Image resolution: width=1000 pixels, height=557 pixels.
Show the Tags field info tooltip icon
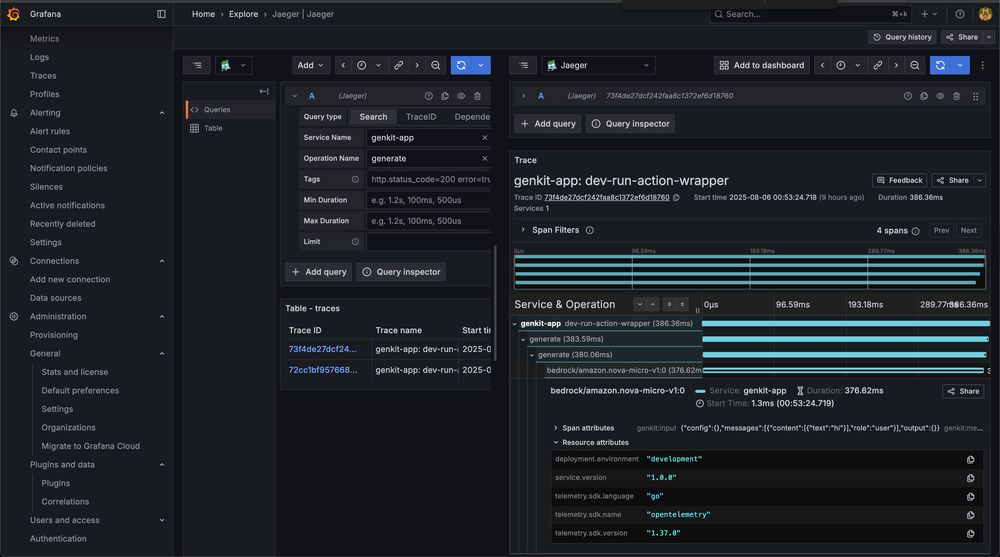355,179
